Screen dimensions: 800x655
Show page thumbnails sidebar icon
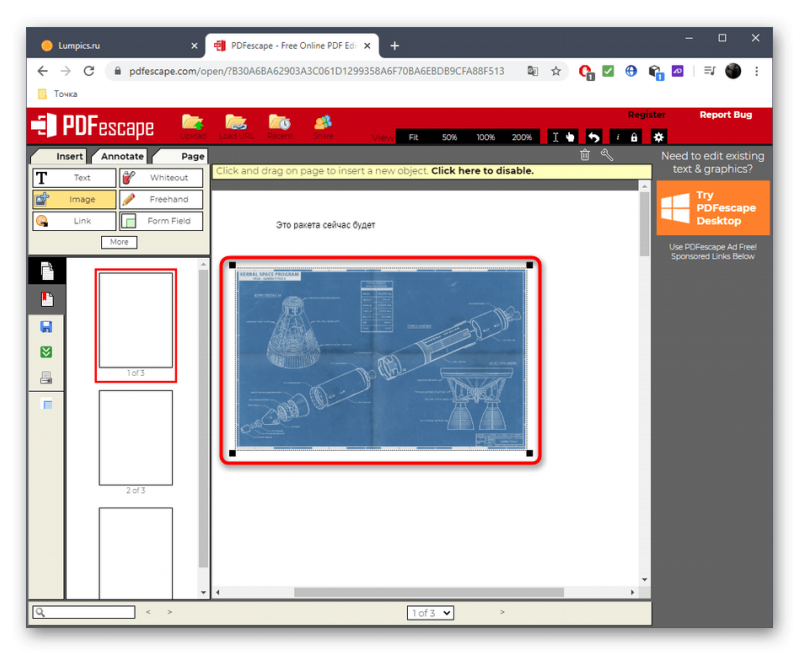47,271
